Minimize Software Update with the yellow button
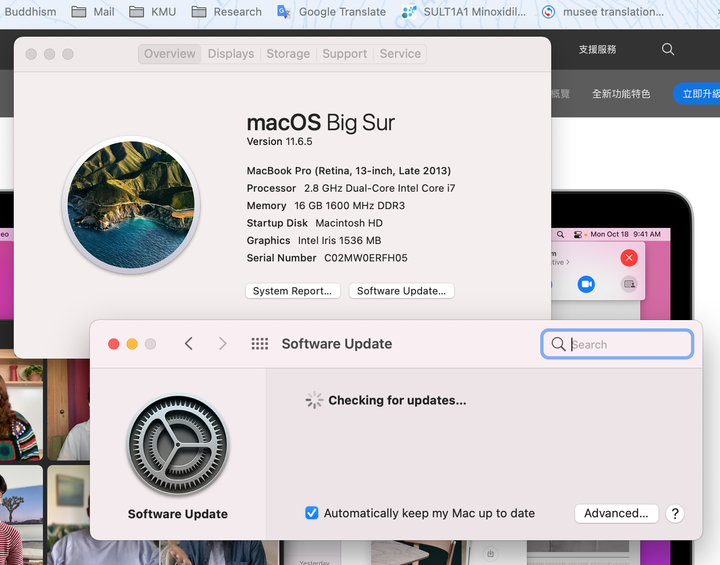This screenshot has width=720, height=565. point(132,344)
